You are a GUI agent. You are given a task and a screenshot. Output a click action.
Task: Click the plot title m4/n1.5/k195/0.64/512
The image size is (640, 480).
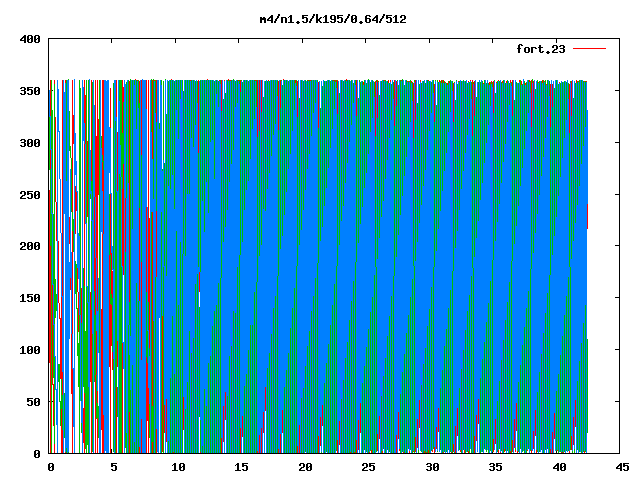[333, 20]
